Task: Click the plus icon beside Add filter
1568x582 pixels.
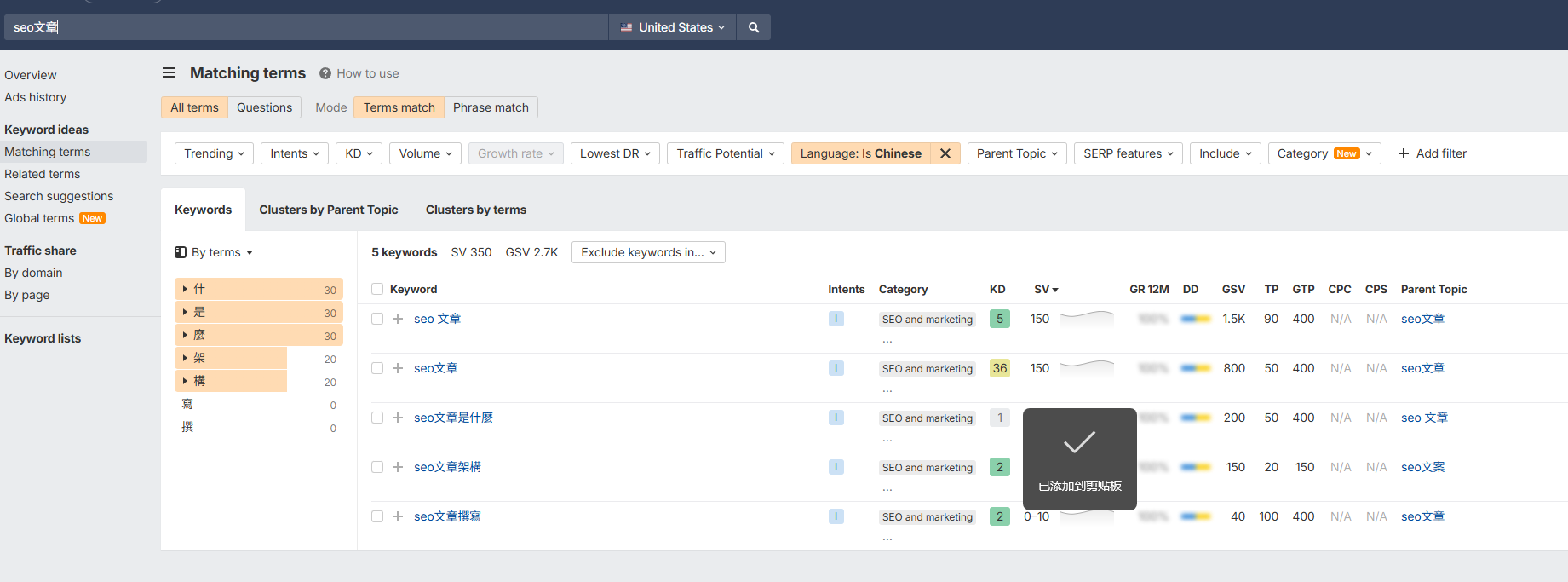Action: tap(1404, 153)
